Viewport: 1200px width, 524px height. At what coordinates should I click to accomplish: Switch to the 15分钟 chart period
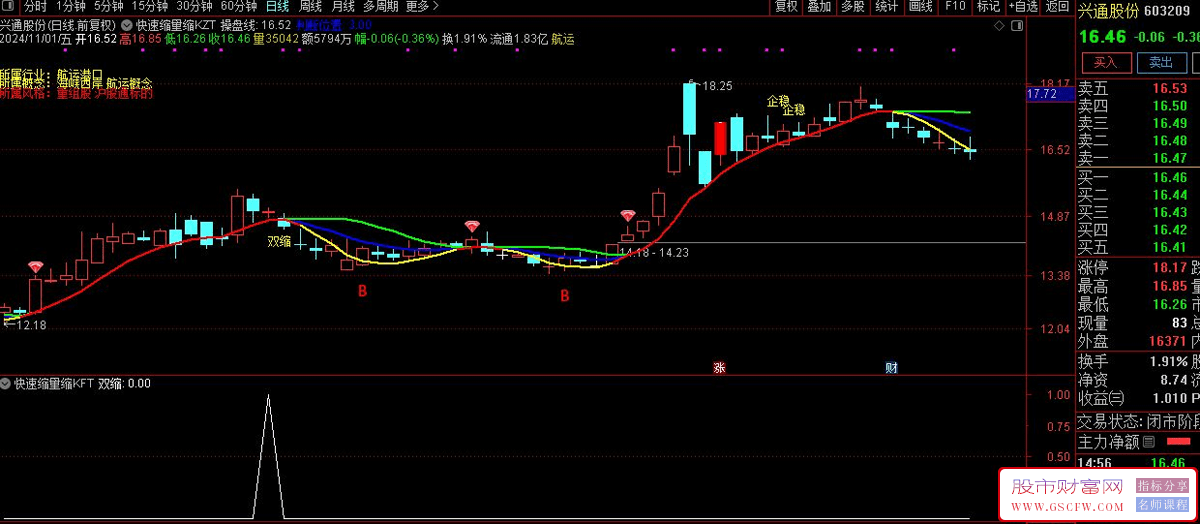coord(150,6)
